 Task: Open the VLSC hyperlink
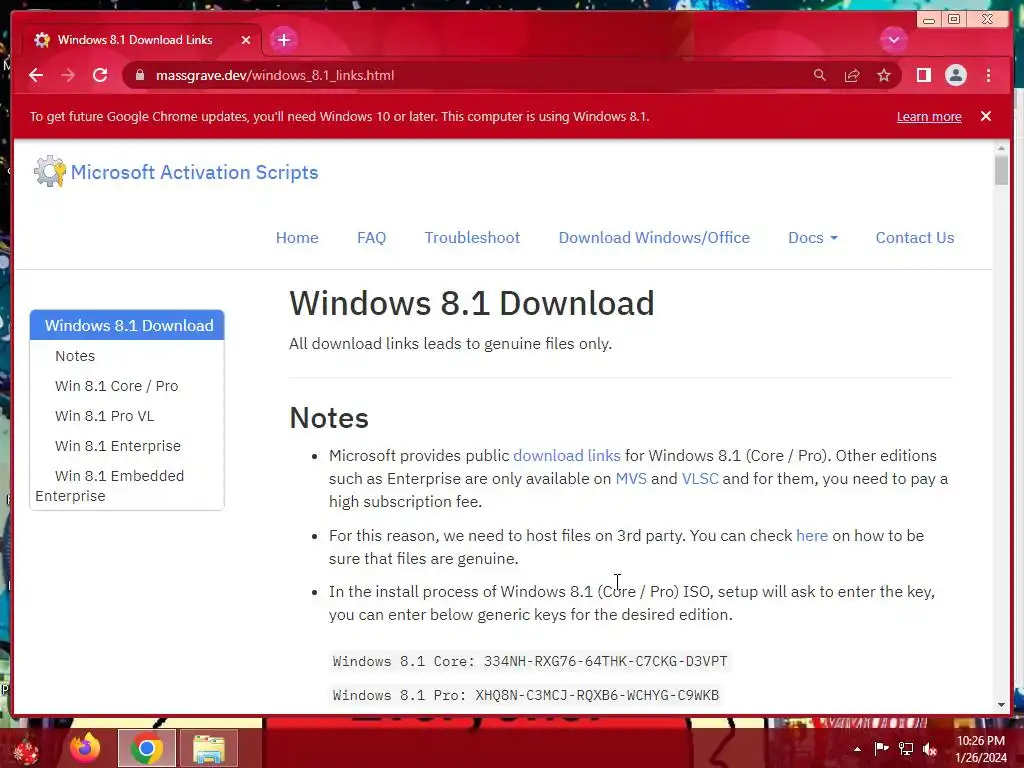point(699,479)
